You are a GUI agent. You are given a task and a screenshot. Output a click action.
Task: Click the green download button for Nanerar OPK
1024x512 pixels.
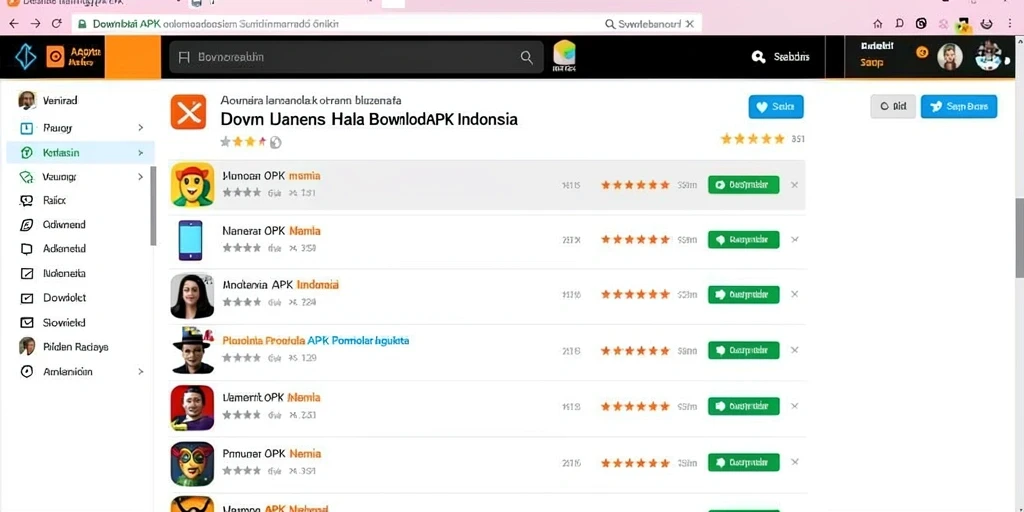click(x=743, y=240)
